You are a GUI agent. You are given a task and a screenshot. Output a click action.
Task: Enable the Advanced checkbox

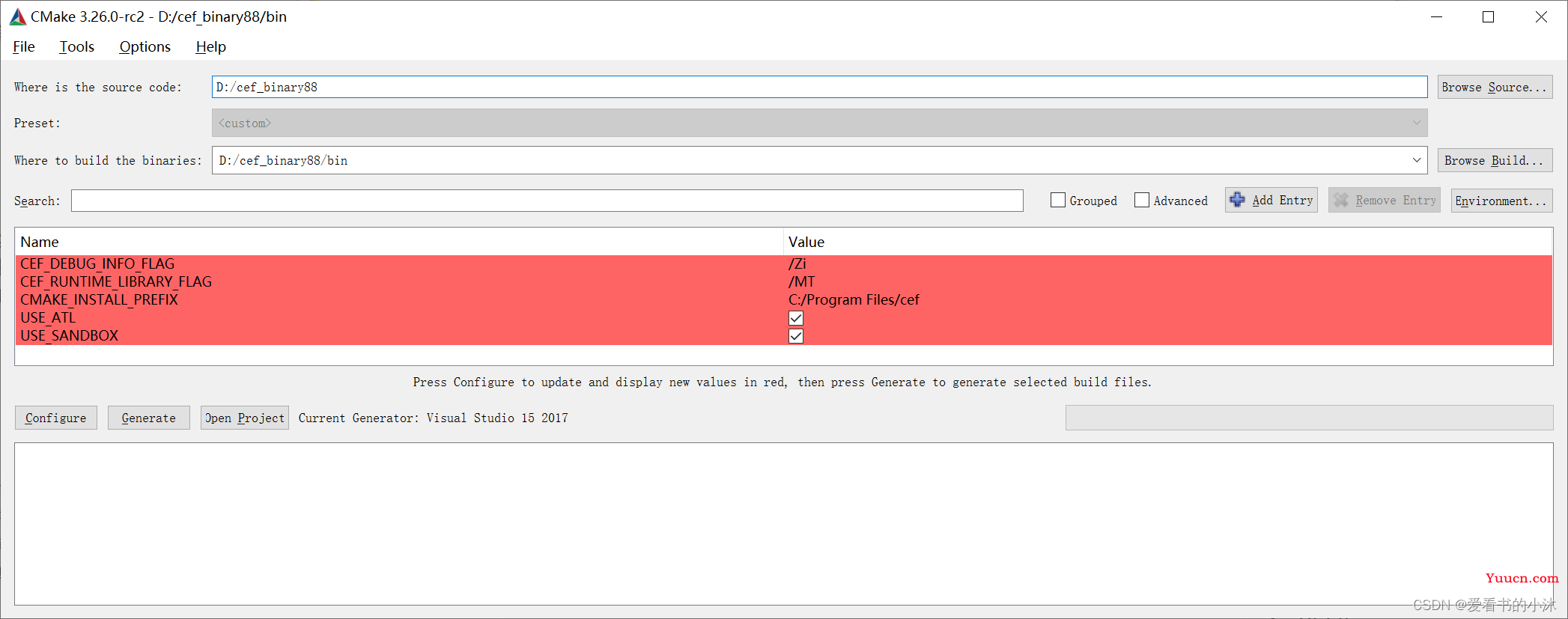point(1142,200)
